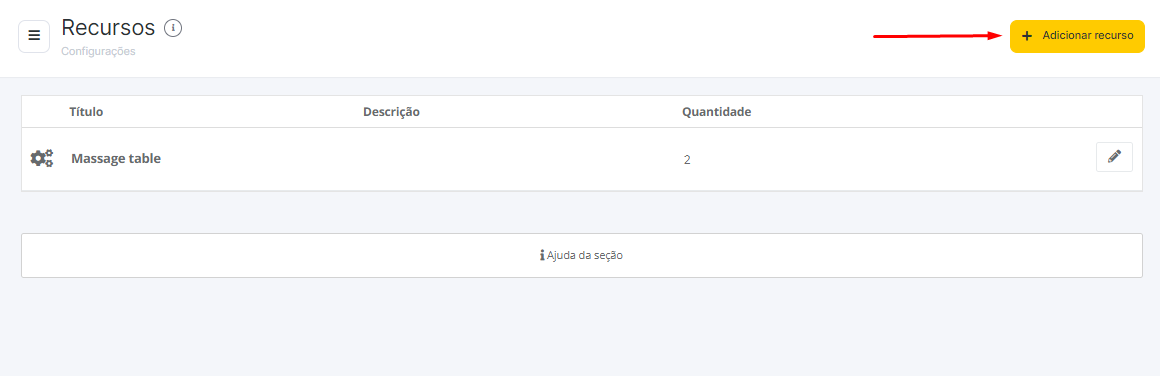This screenshot has height=376, width=1160.
Task: Open the hamburger navigation menu
Action: [34, 36]
